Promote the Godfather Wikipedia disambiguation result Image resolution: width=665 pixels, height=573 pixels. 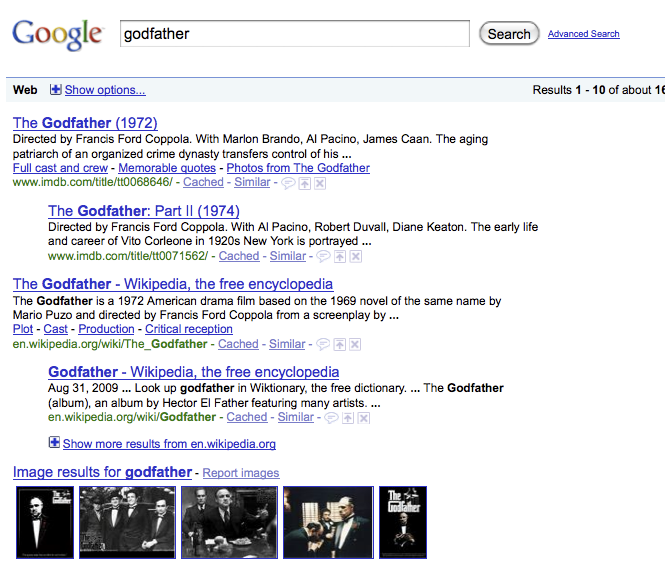coord(348,418)
